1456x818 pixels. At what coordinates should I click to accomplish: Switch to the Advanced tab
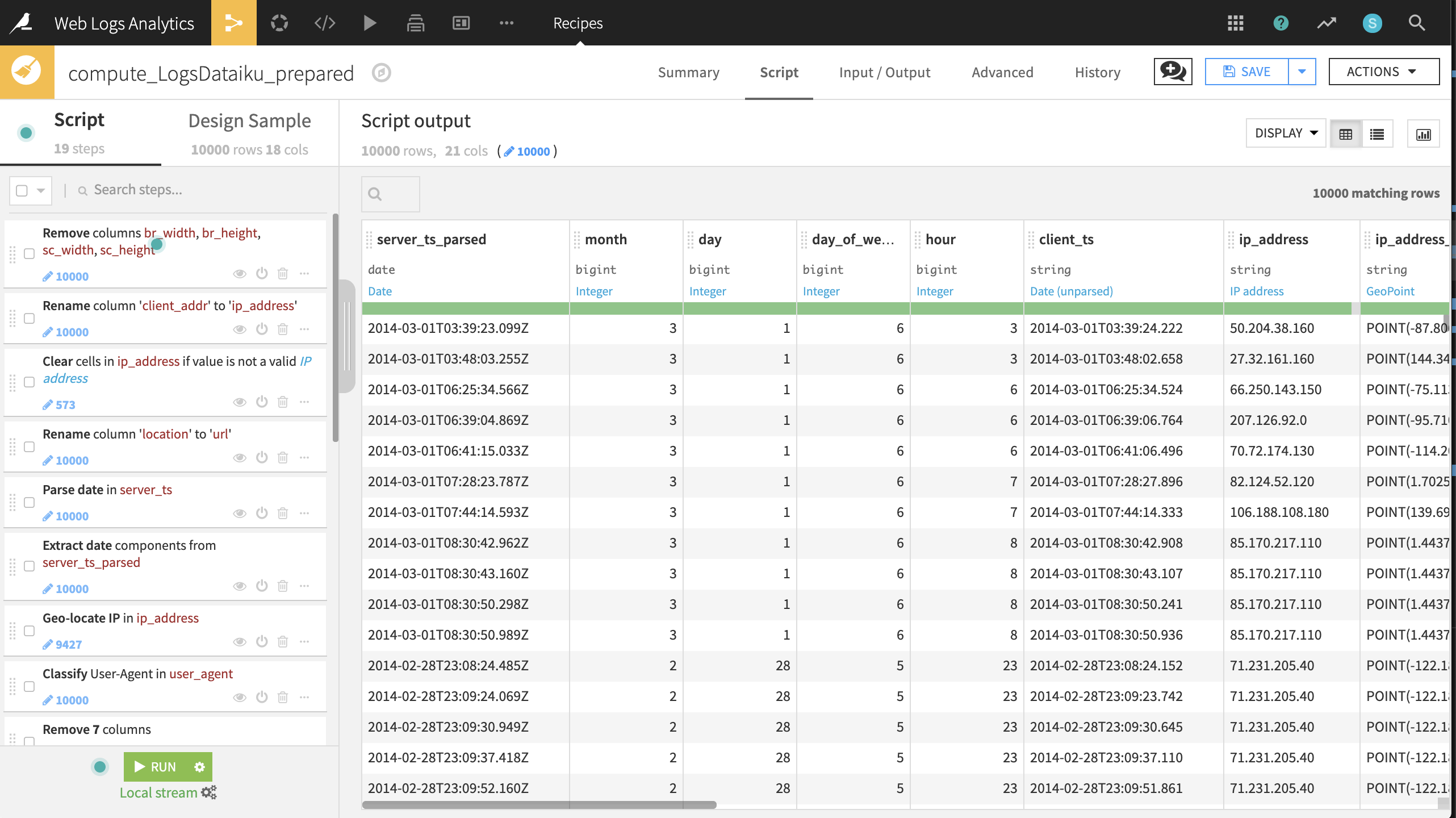(x=1002, y=72)
